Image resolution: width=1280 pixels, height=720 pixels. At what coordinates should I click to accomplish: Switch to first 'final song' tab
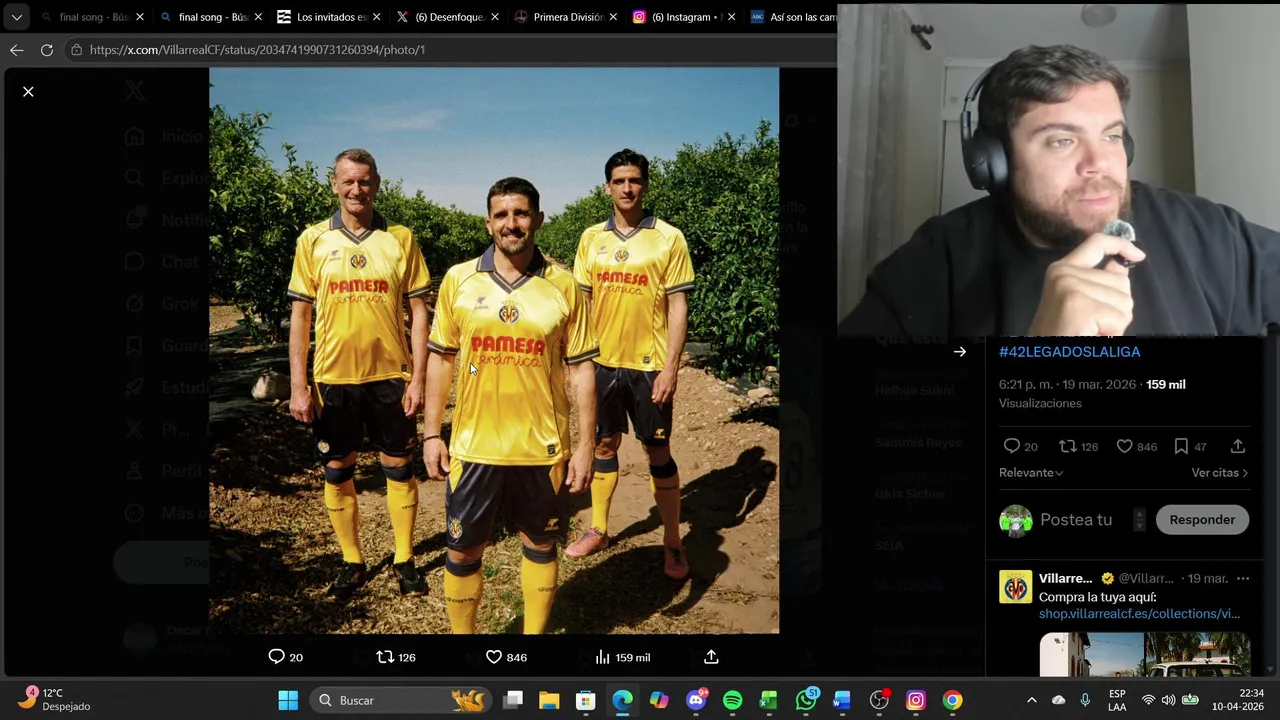tap(94, 17)
